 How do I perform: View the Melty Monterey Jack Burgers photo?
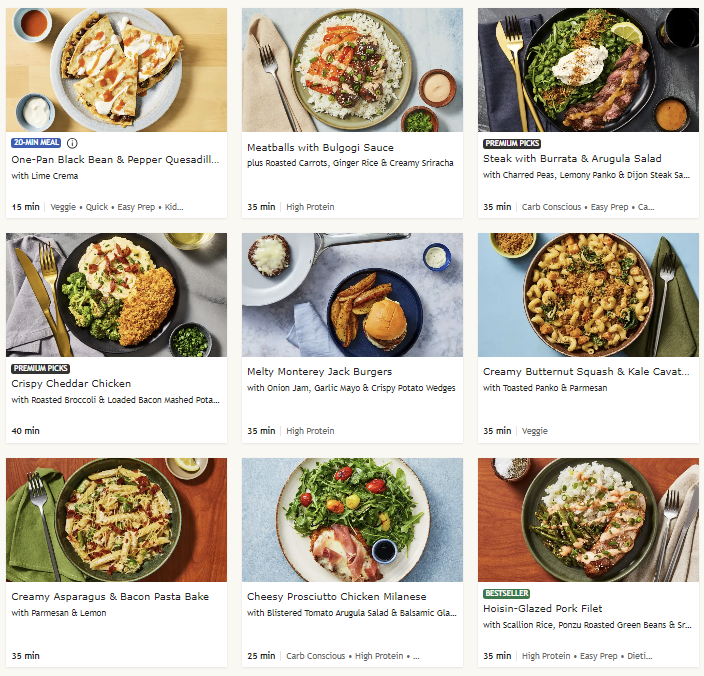352,295
